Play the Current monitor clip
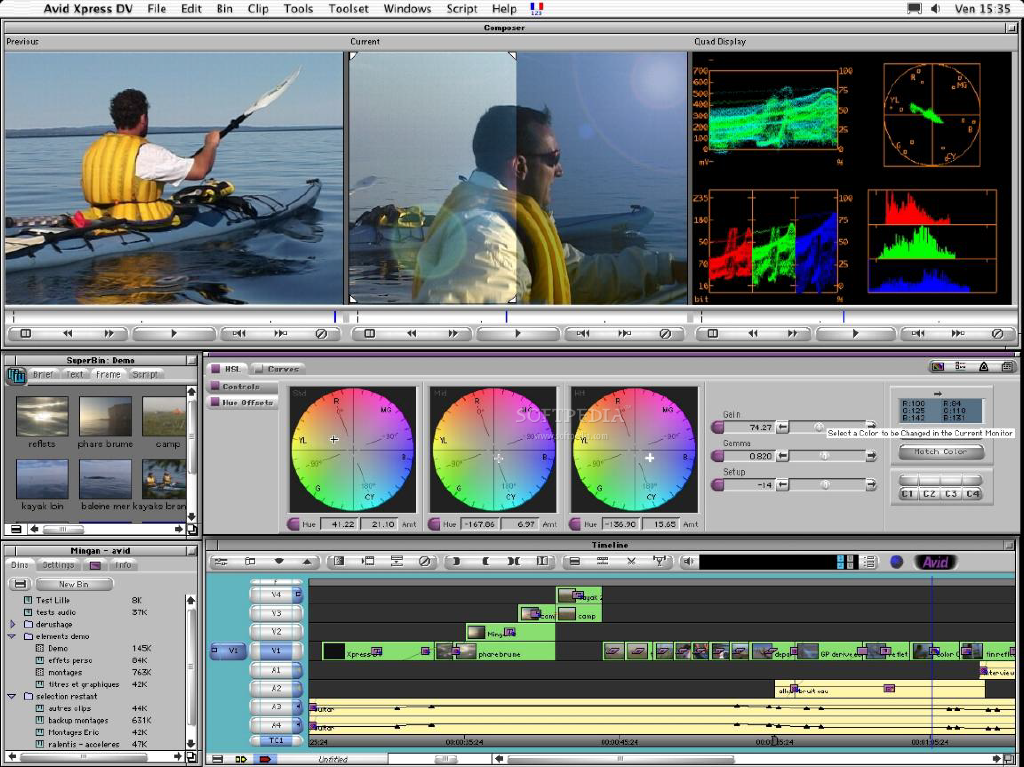Screen dimensions: 1024x767 [x=517, y=334]
